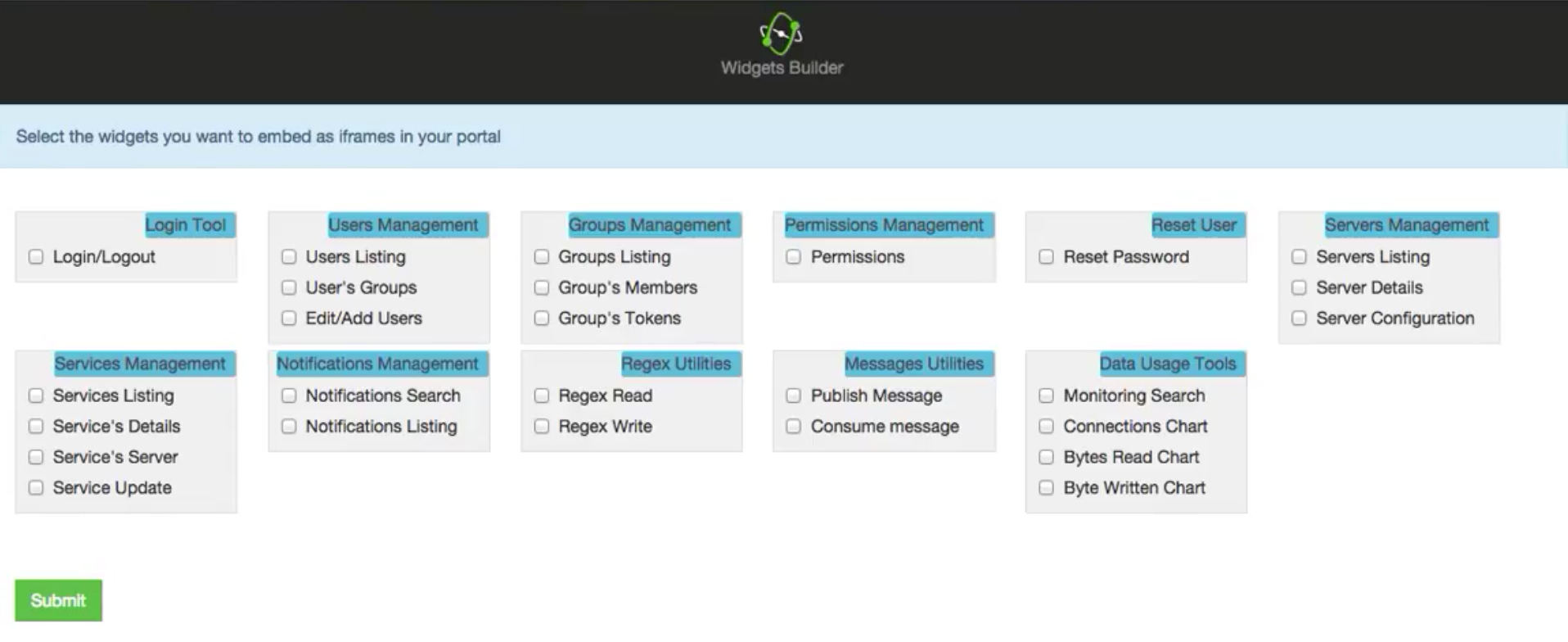The image size is (1568, 642).
Task: Click the Widgets Builder logo icon
Action: point(781,34)
